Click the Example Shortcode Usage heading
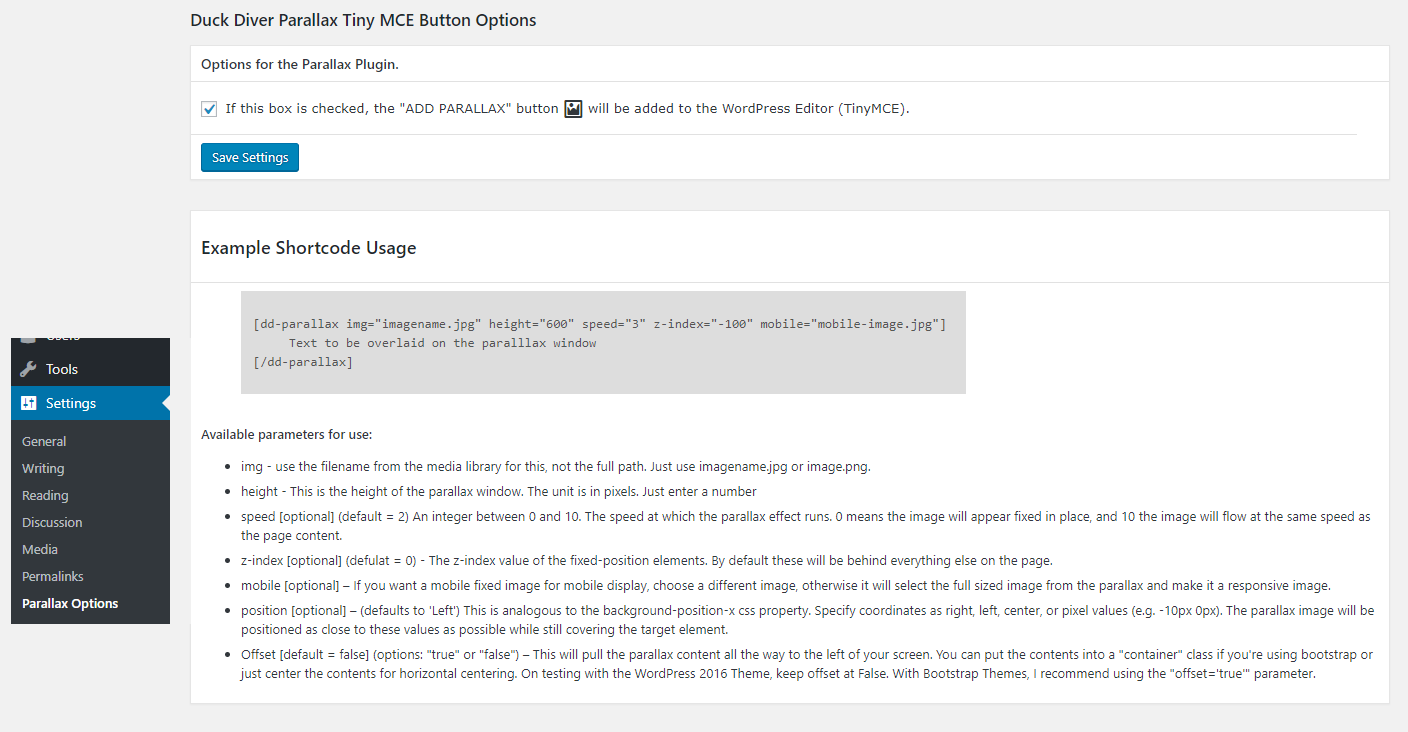 [309, 248]
